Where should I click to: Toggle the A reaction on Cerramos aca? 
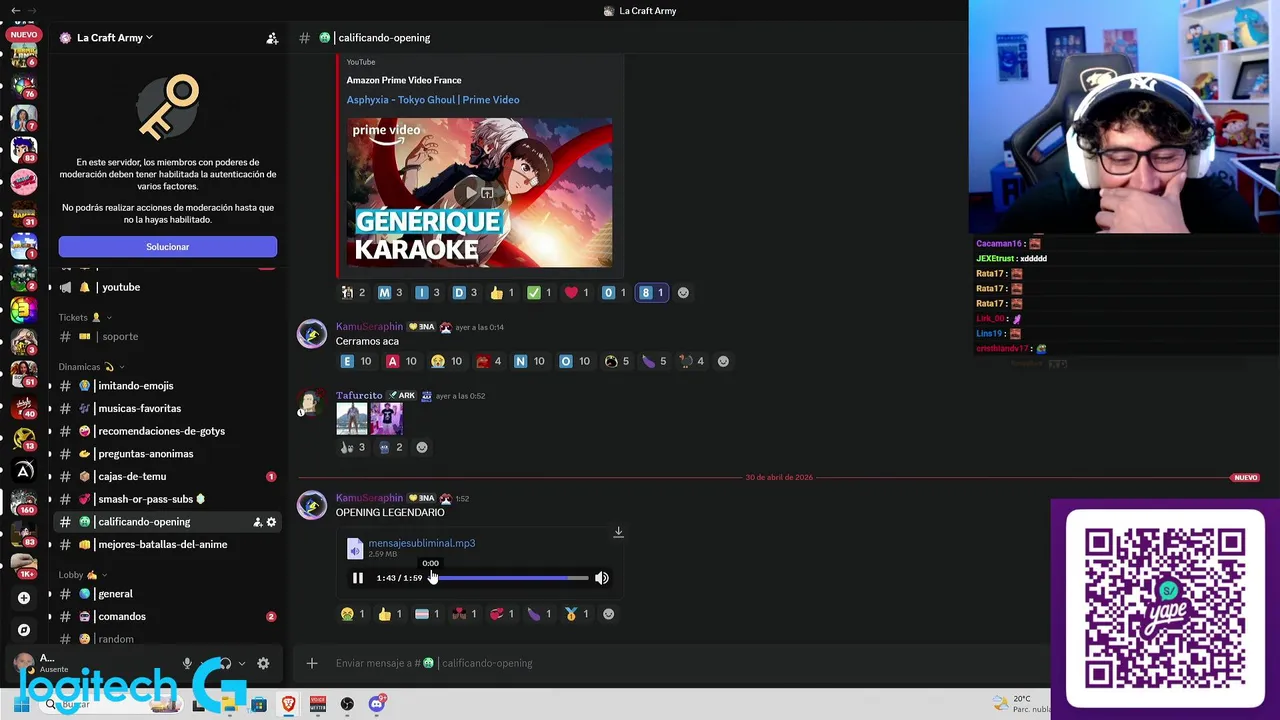pos(402,361)
